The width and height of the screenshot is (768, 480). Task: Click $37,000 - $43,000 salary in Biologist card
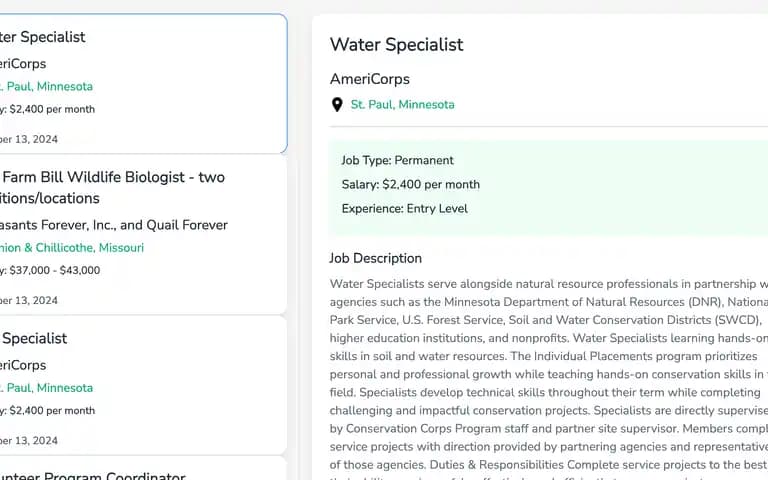tap(54, 270)
